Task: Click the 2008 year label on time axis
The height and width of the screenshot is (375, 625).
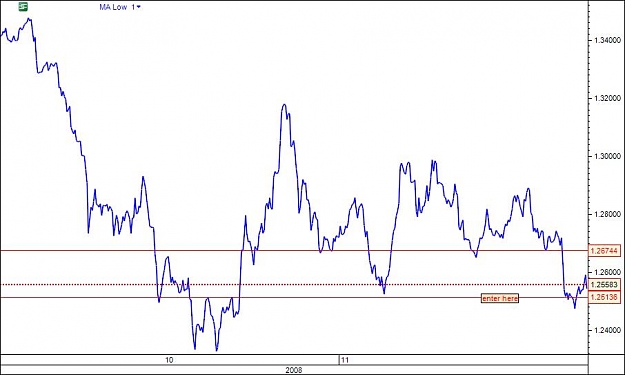Action: click(x=294, y=370)
